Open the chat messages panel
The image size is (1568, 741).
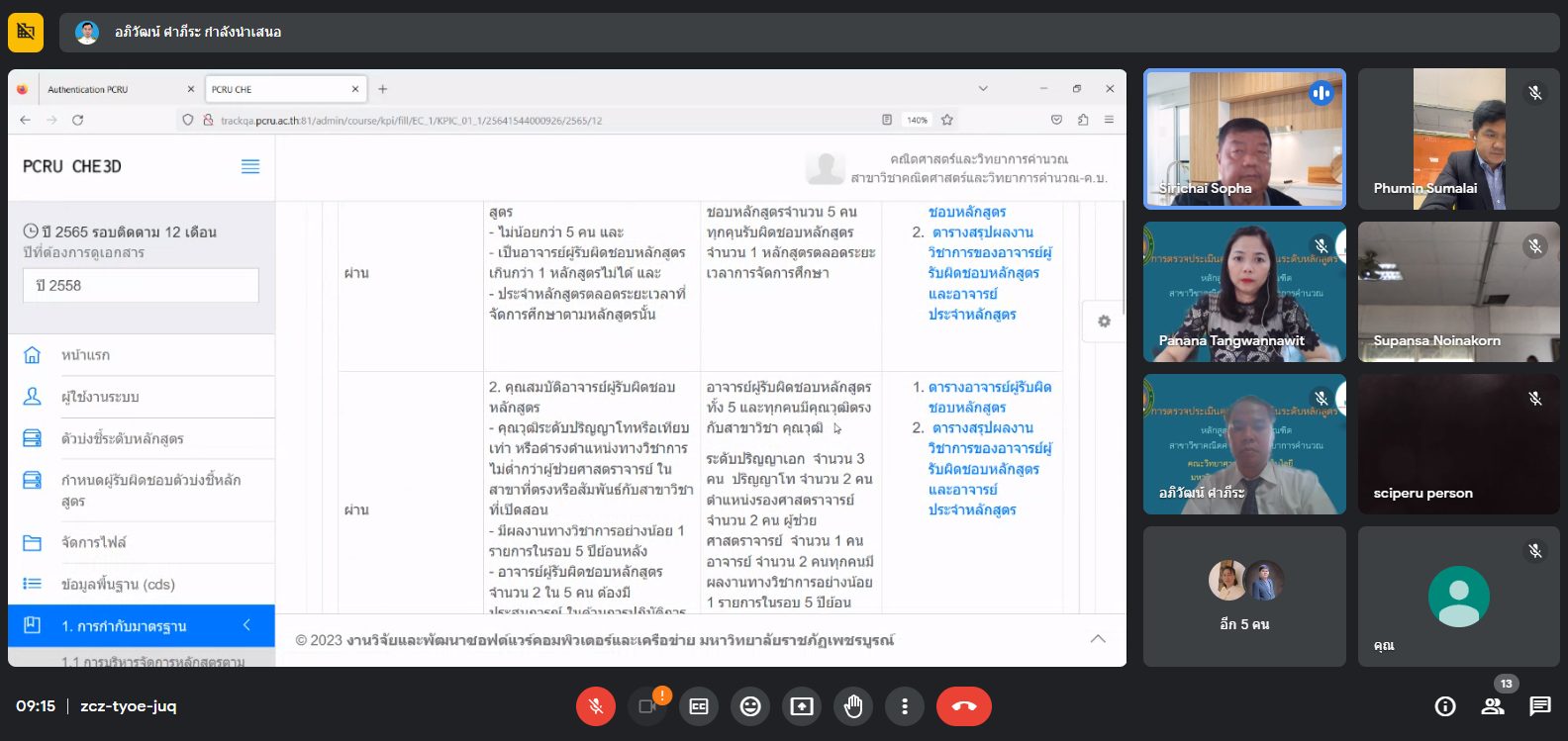point(1540,706)
